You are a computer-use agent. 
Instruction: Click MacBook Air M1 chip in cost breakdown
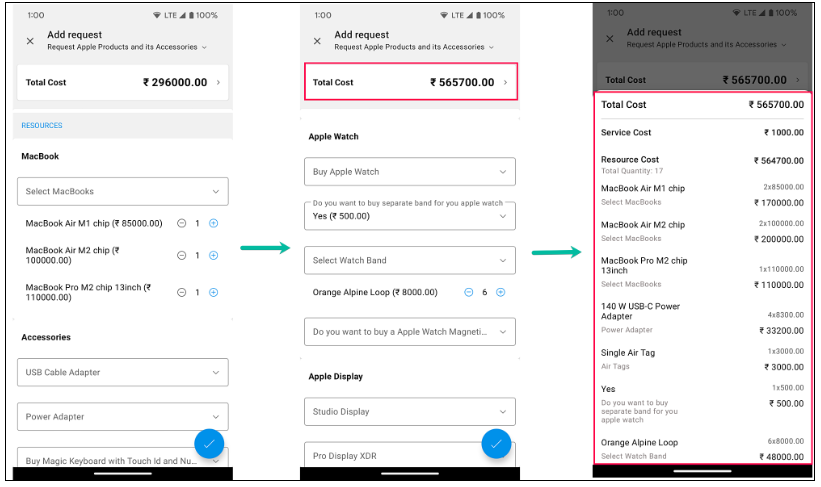(643, 188)
